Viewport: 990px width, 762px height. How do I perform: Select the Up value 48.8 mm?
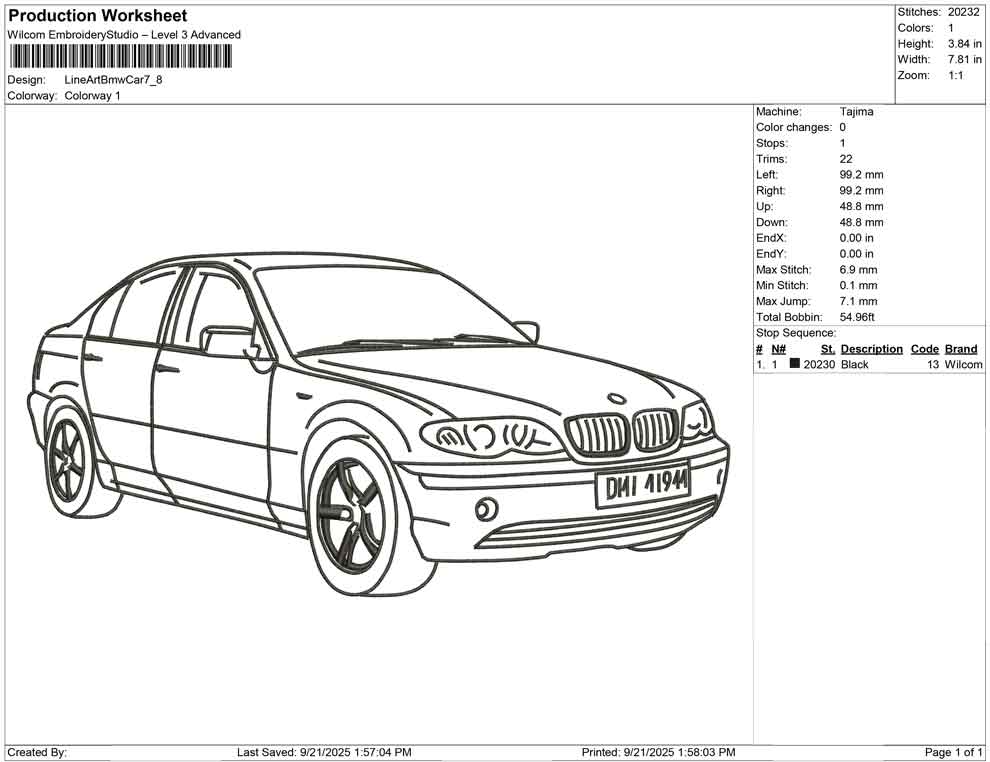(861, 206)
